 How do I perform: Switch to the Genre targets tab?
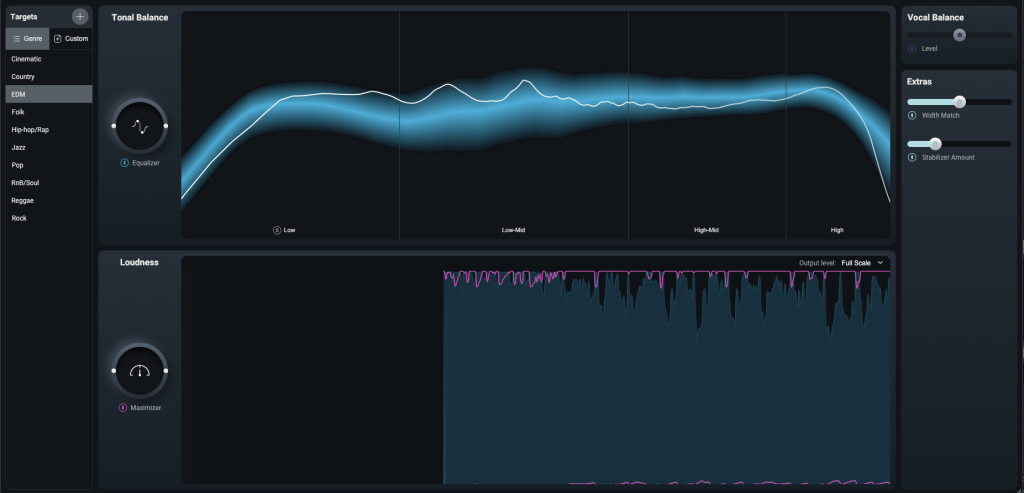[27, 39]
